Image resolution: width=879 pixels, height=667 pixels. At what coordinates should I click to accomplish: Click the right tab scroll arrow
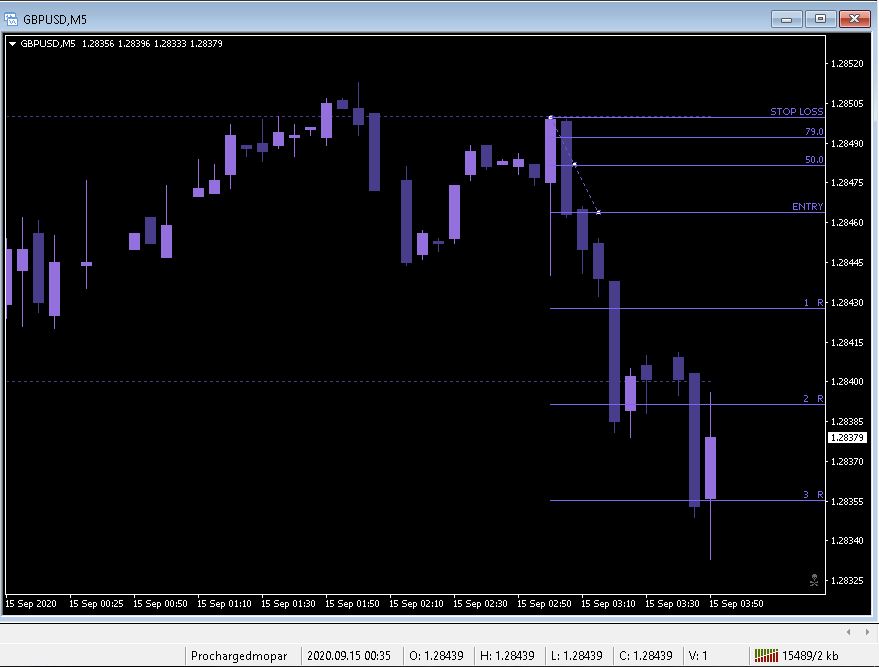click(x=867, y=632)
